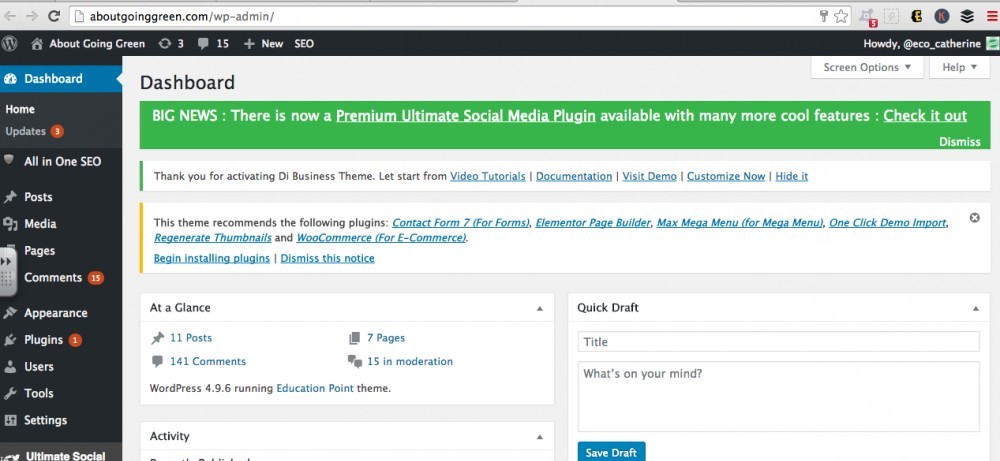This screenshot has height=461, width=1000.
Task: Click the Users person icon
Action: [x=10, y=367]
